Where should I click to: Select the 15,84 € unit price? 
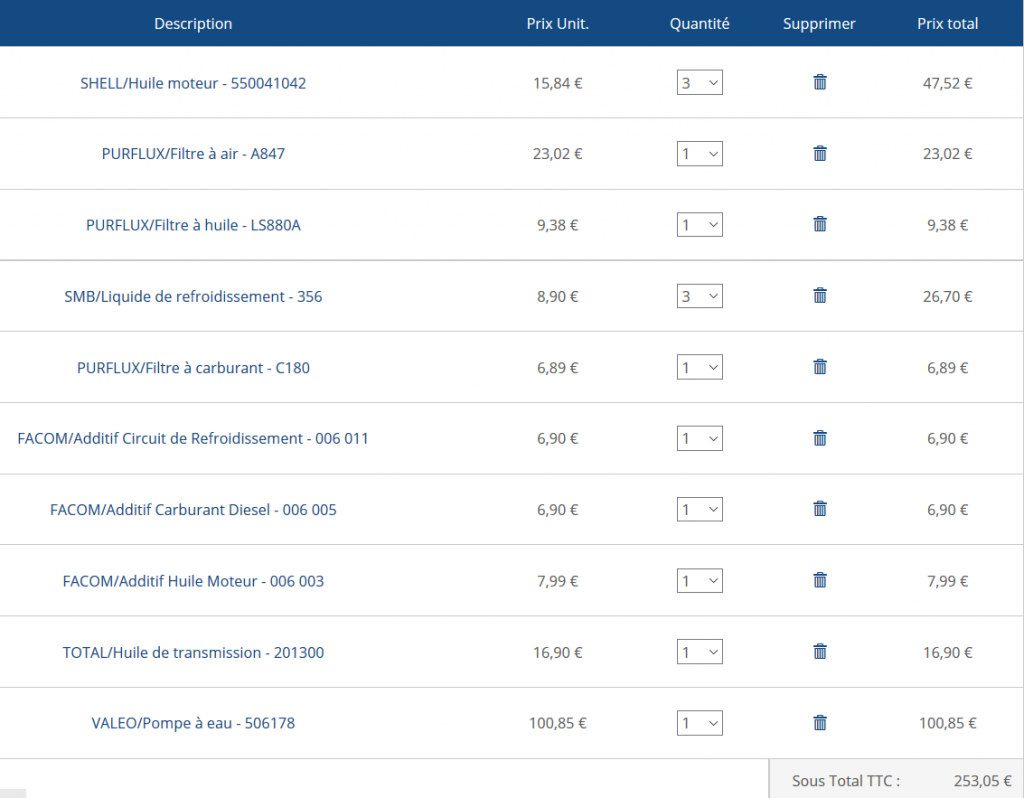tap(558, 83)
